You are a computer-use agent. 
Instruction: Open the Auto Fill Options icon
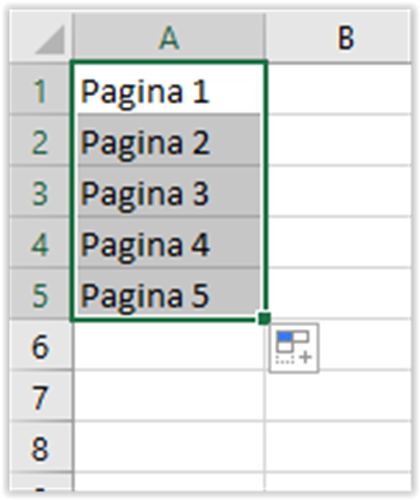(294, 348)
